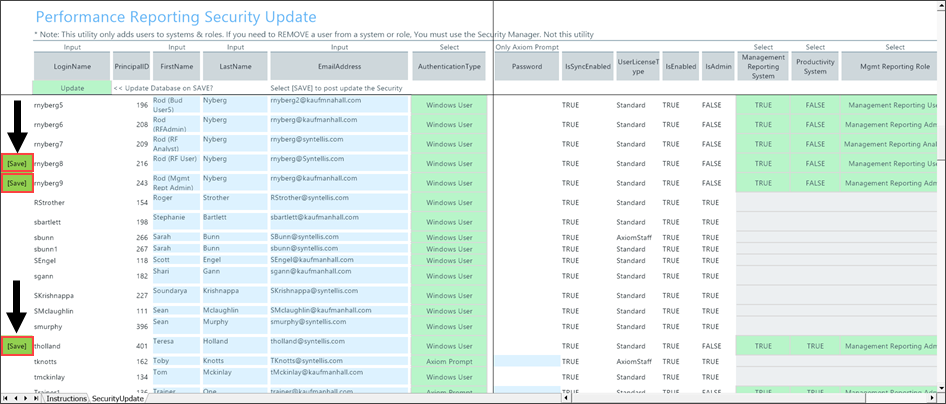Click email address field for RStrother
946x404 pixels.
point(338,202)
